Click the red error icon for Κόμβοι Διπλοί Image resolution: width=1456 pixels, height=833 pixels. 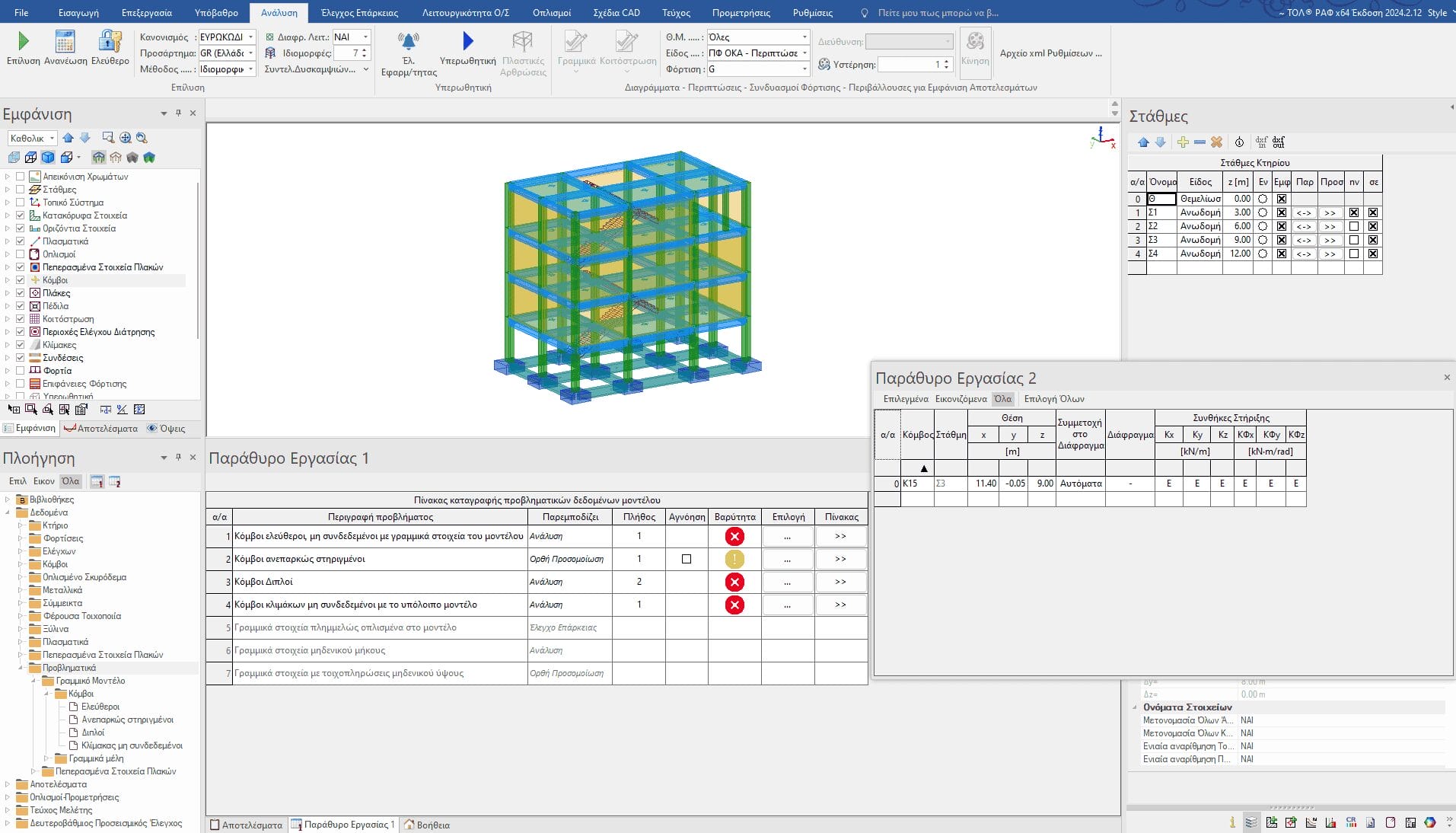734,582
